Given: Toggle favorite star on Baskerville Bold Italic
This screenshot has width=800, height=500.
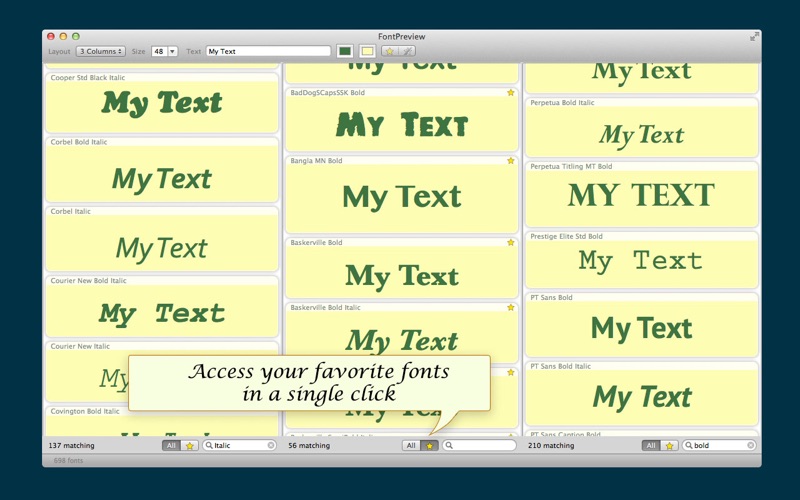Looking at the screenshot, I should click(x=510, y=308).
